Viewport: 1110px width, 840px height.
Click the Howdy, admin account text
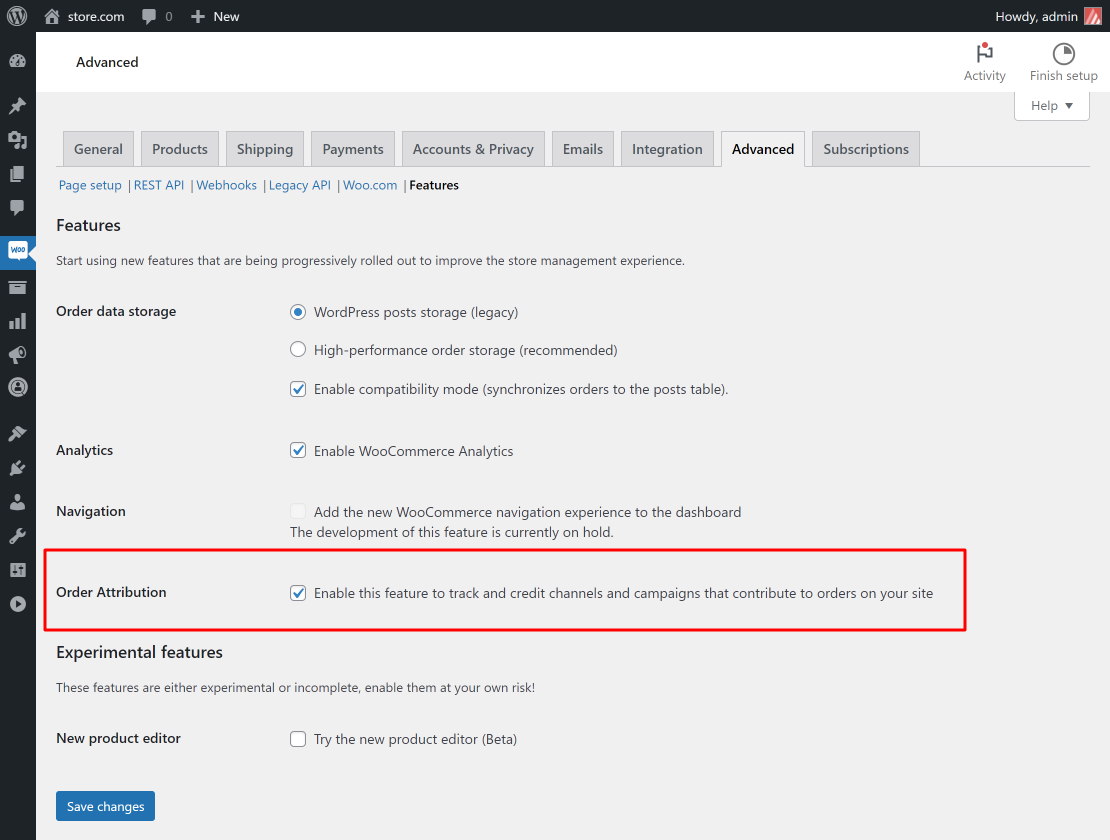1036,16
